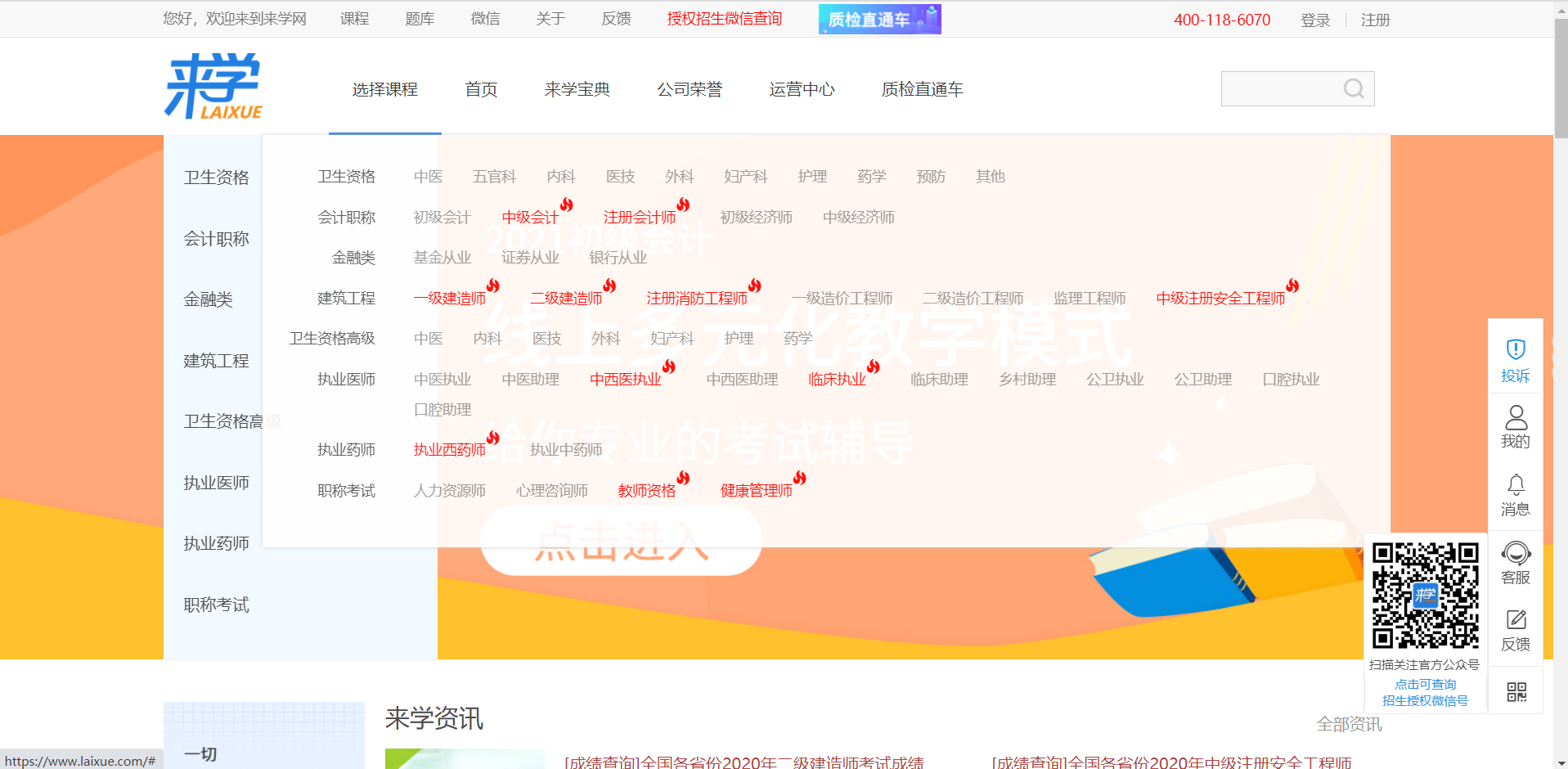The height and width of the screenshot is (769, 1568).
Task: Open the 教师资格 course link
Action: [646, 491]
